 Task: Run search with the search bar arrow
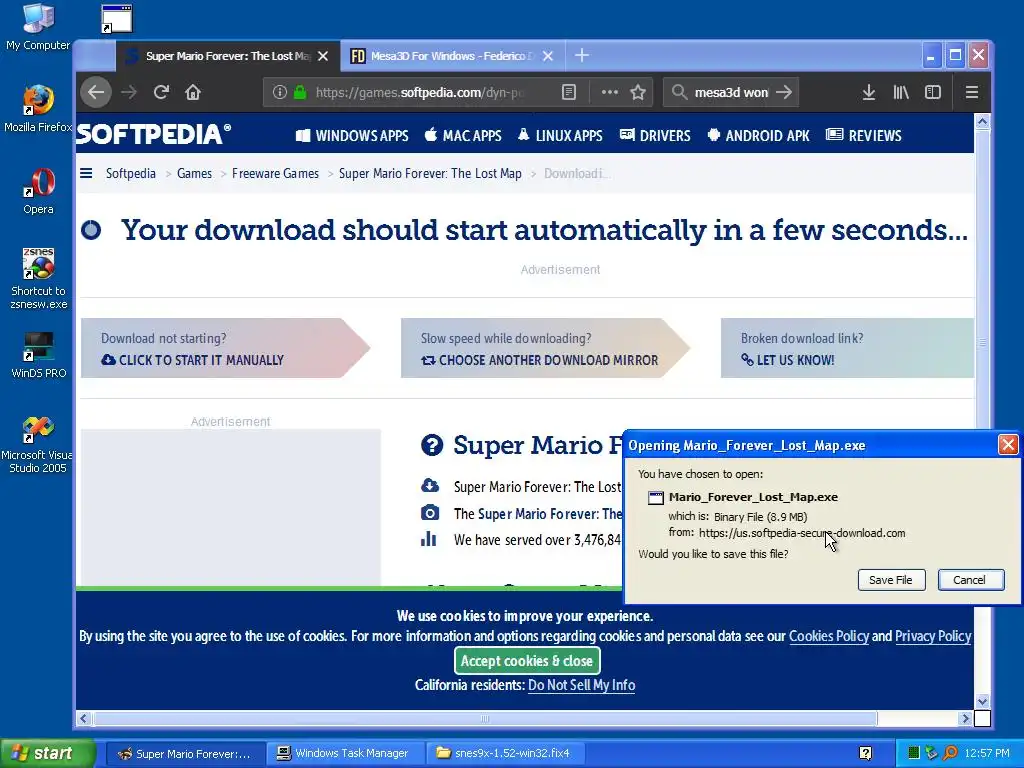click(784, 92)
